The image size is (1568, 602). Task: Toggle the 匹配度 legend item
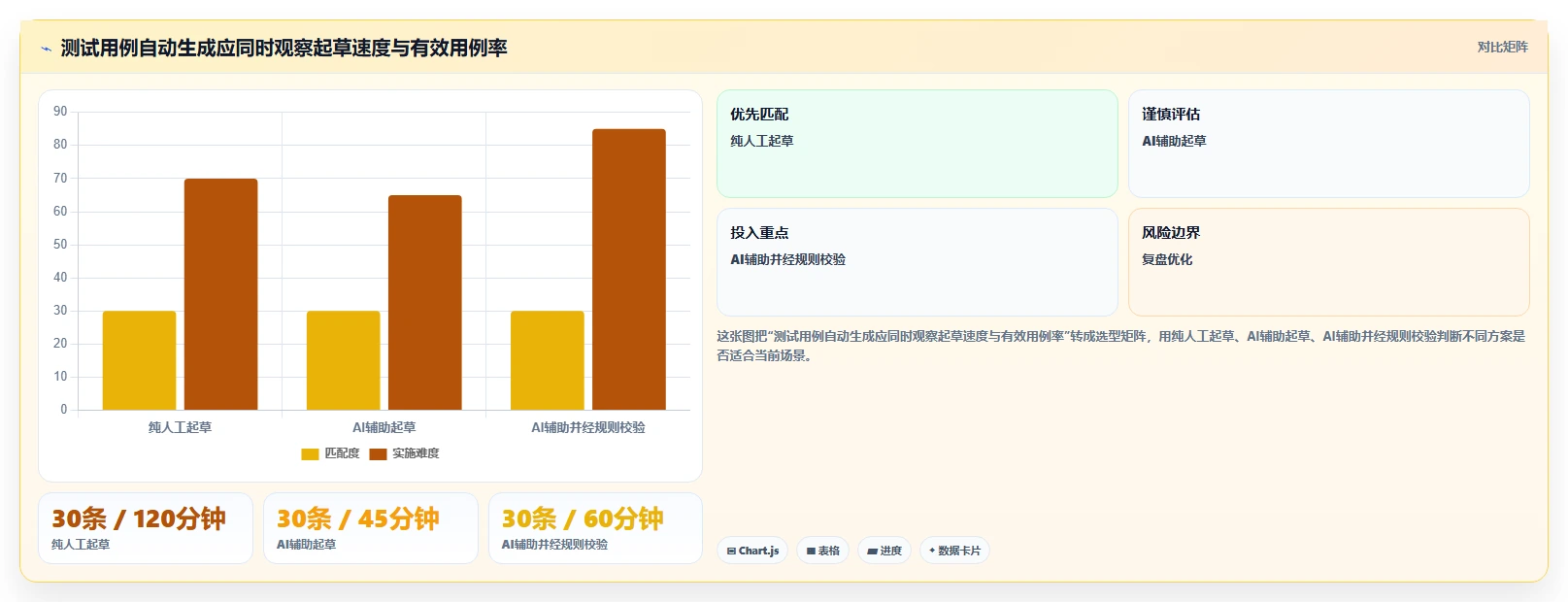pos(330,453)
